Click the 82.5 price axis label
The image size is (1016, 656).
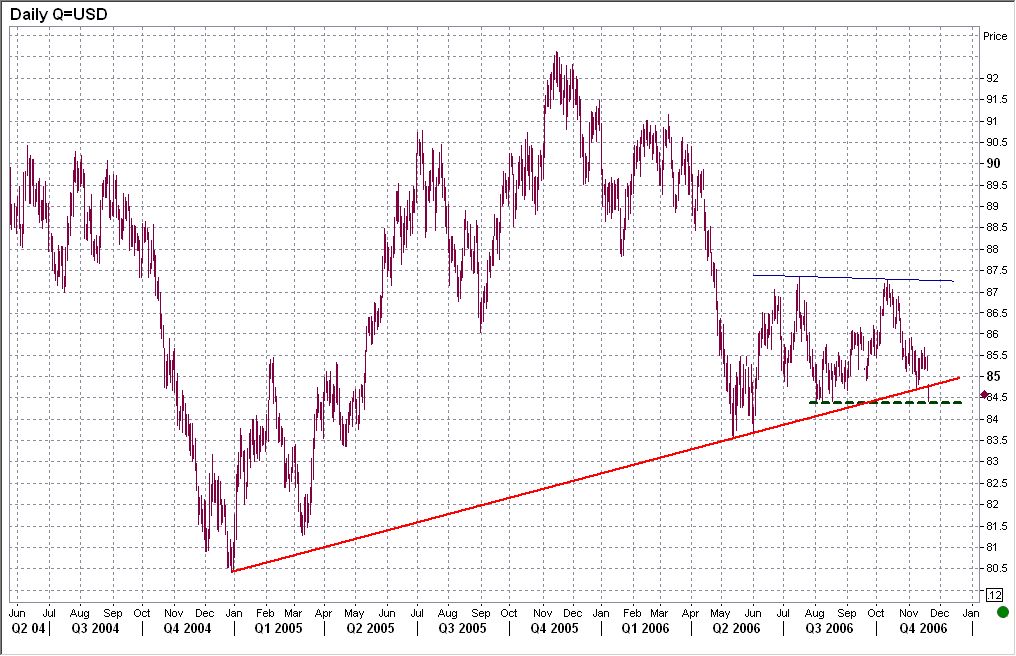coord(997,483)
